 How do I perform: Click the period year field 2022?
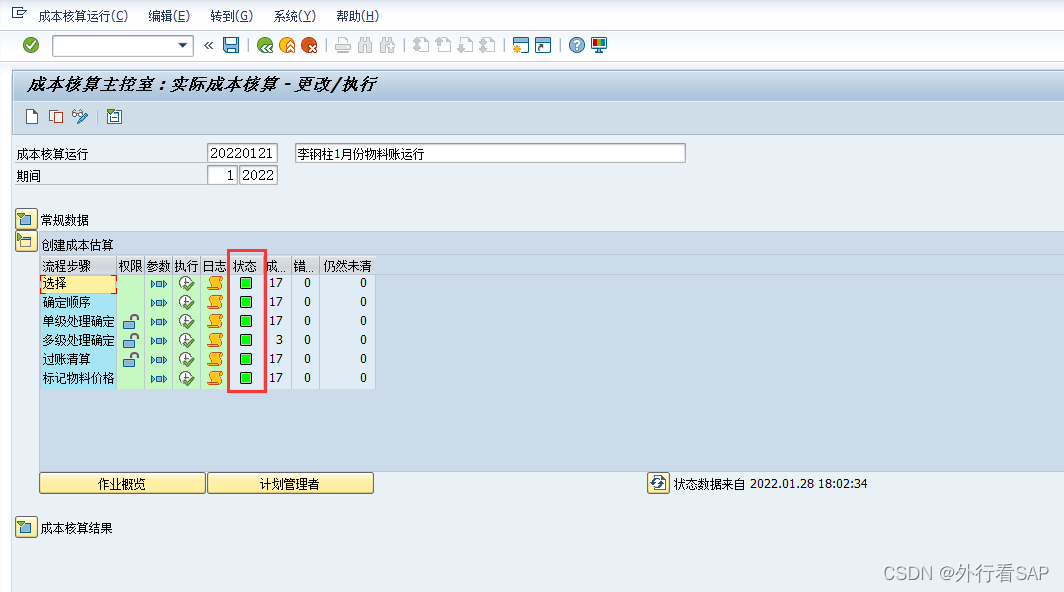(x=258, y=175)
